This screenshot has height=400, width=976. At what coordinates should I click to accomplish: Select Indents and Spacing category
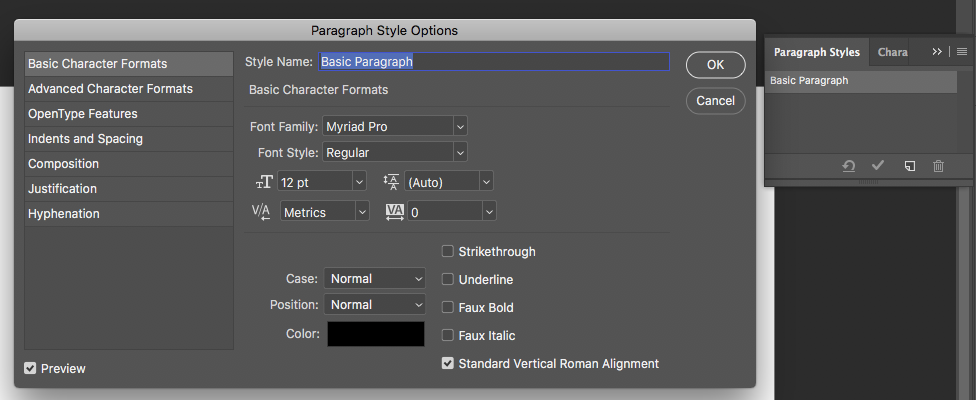85,139
